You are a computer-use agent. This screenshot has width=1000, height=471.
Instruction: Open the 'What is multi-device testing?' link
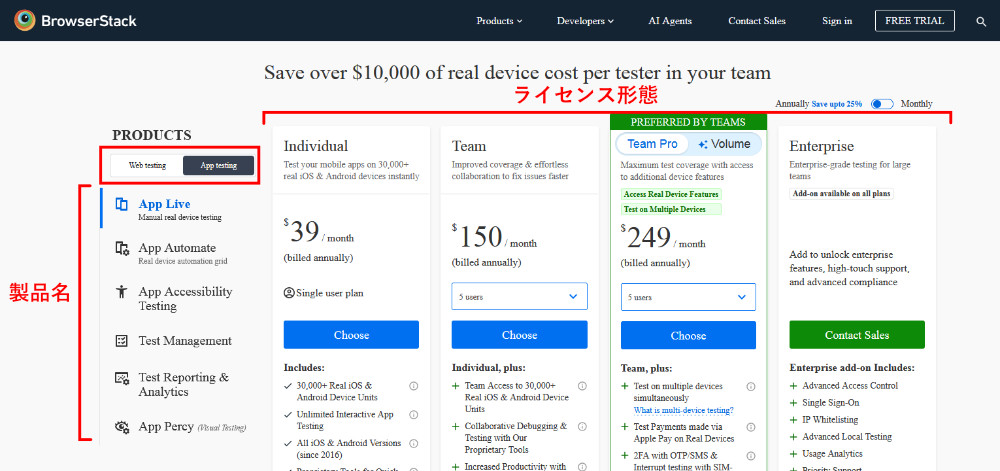[x=683, y=410]
